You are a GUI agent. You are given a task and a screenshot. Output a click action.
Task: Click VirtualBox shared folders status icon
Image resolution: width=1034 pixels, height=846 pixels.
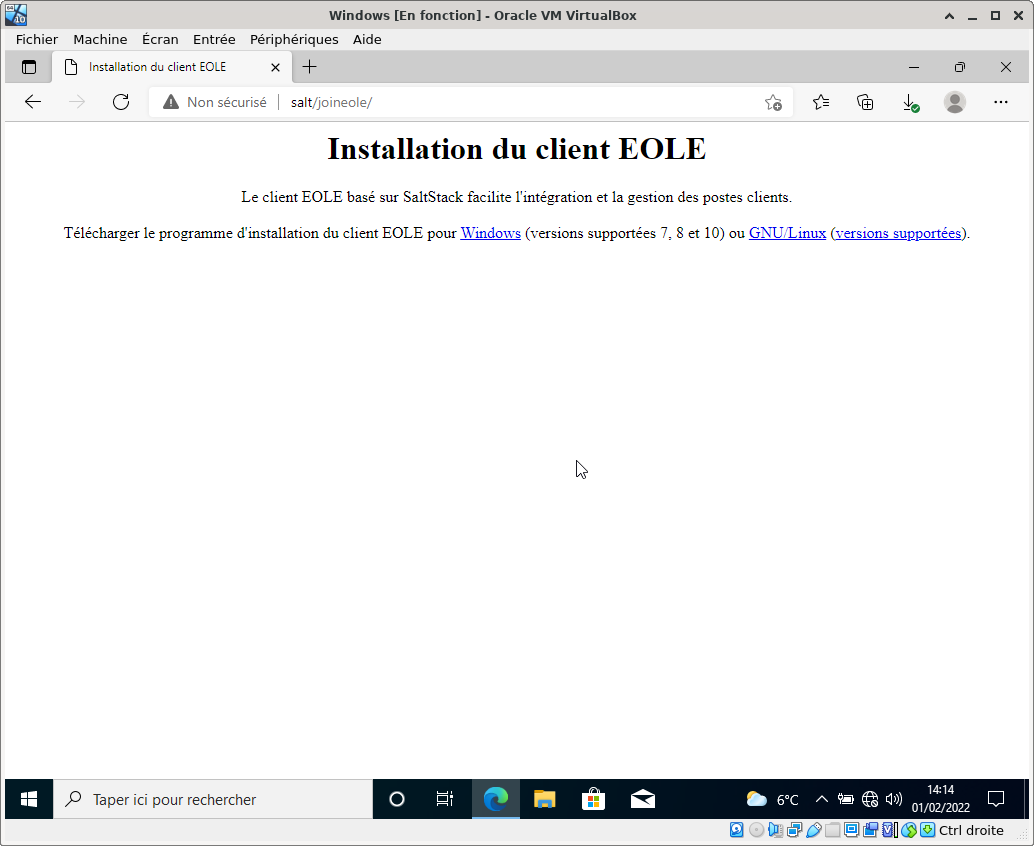832,830
